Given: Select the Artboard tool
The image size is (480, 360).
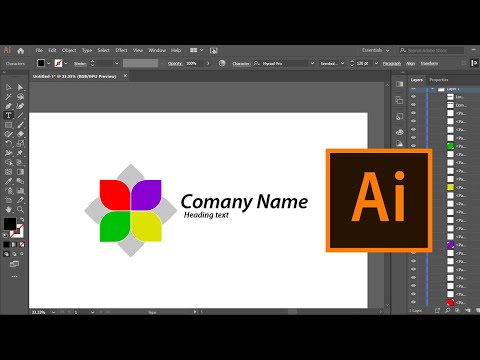Looking at the screenshot, I should 9,200.
